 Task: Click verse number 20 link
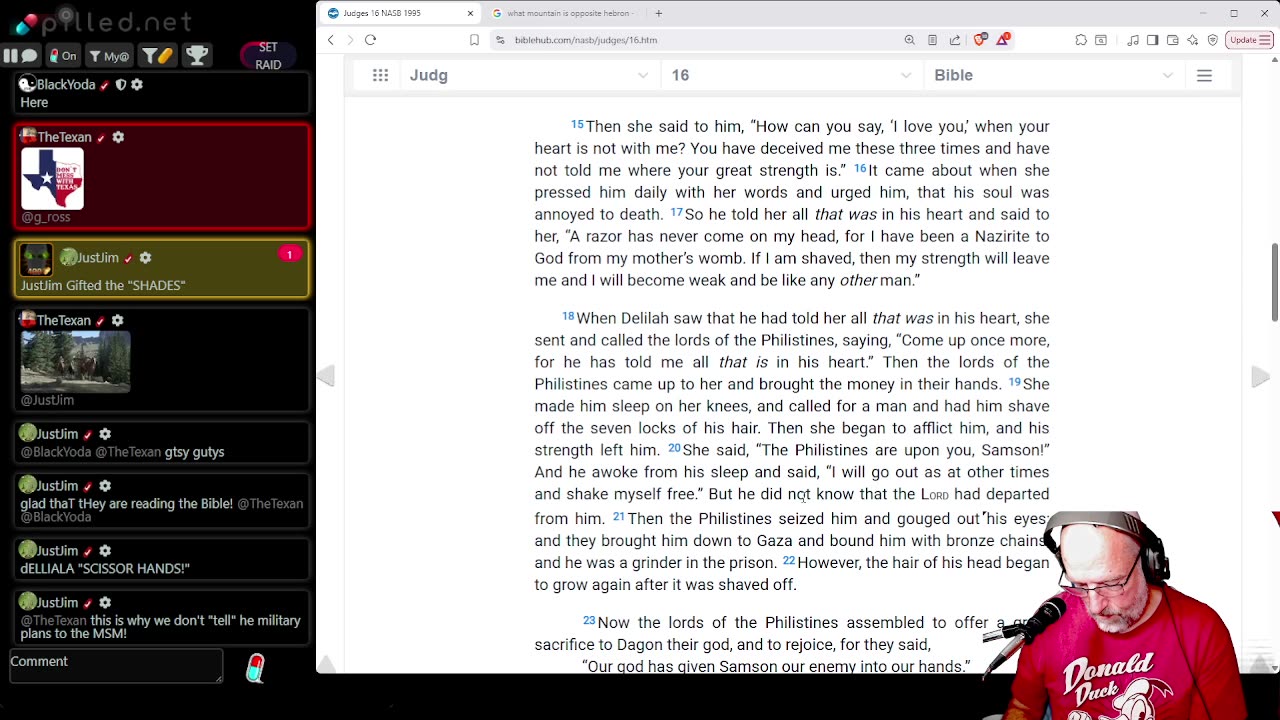674,448
